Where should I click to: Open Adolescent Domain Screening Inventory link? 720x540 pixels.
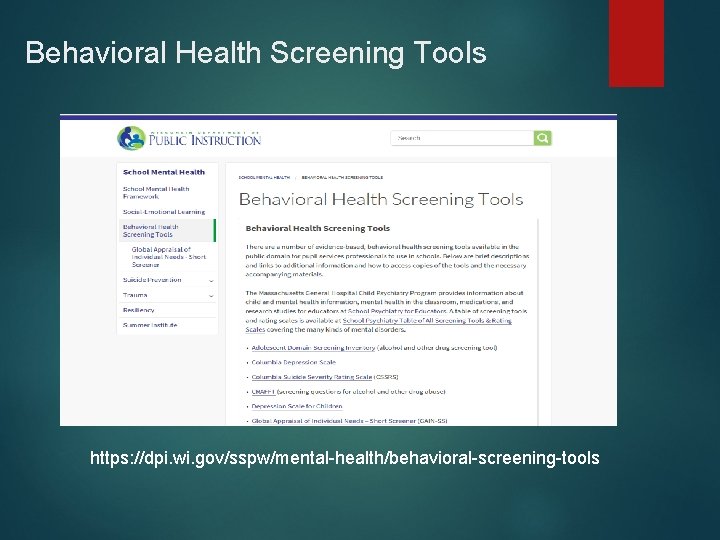tap(313, 348)
